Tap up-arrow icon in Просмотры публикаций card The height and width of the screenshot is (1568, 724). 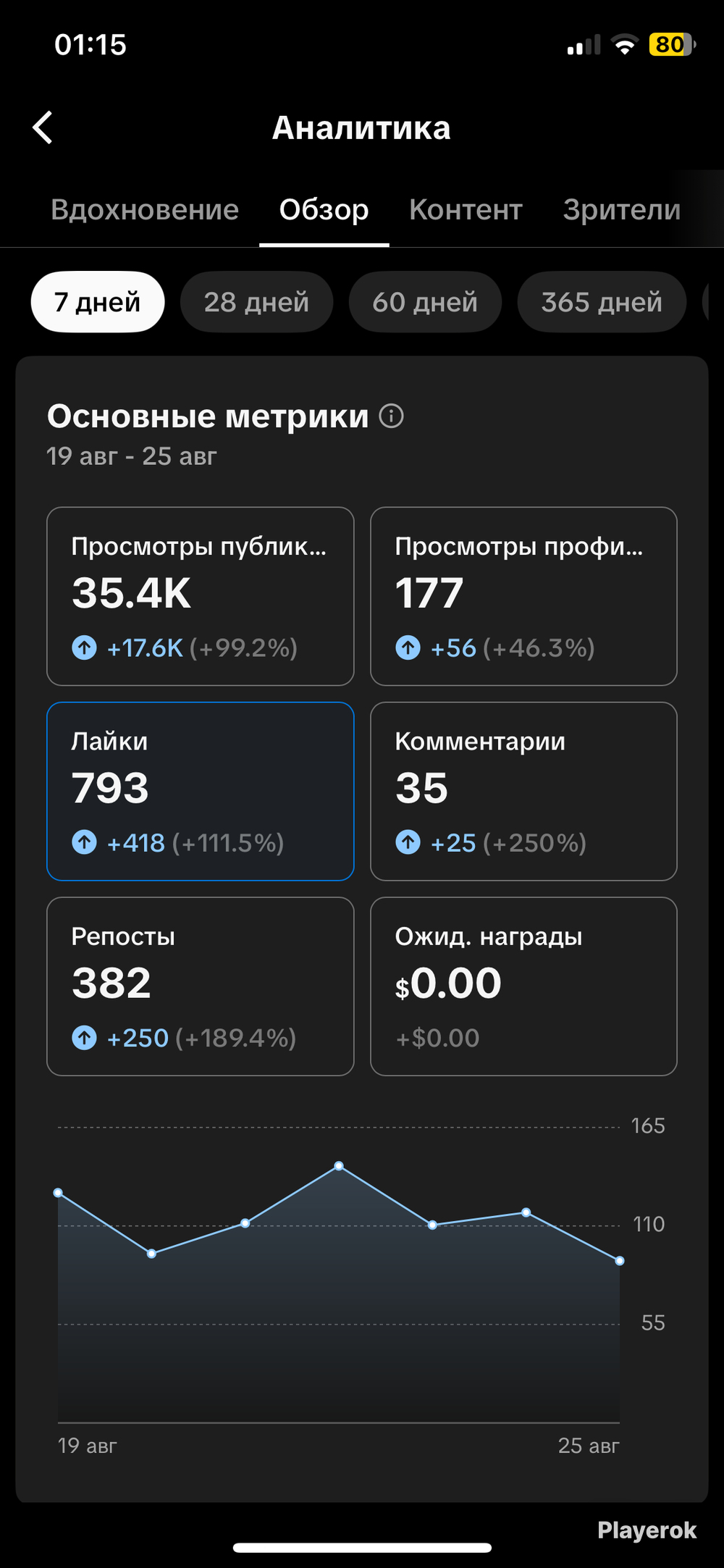click(x=84, y=647)
